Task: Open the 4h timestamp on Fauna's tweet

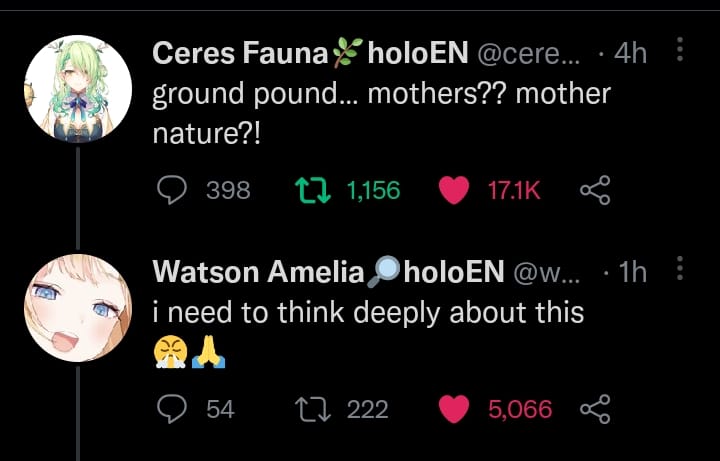Action: (x=630, y=55)
